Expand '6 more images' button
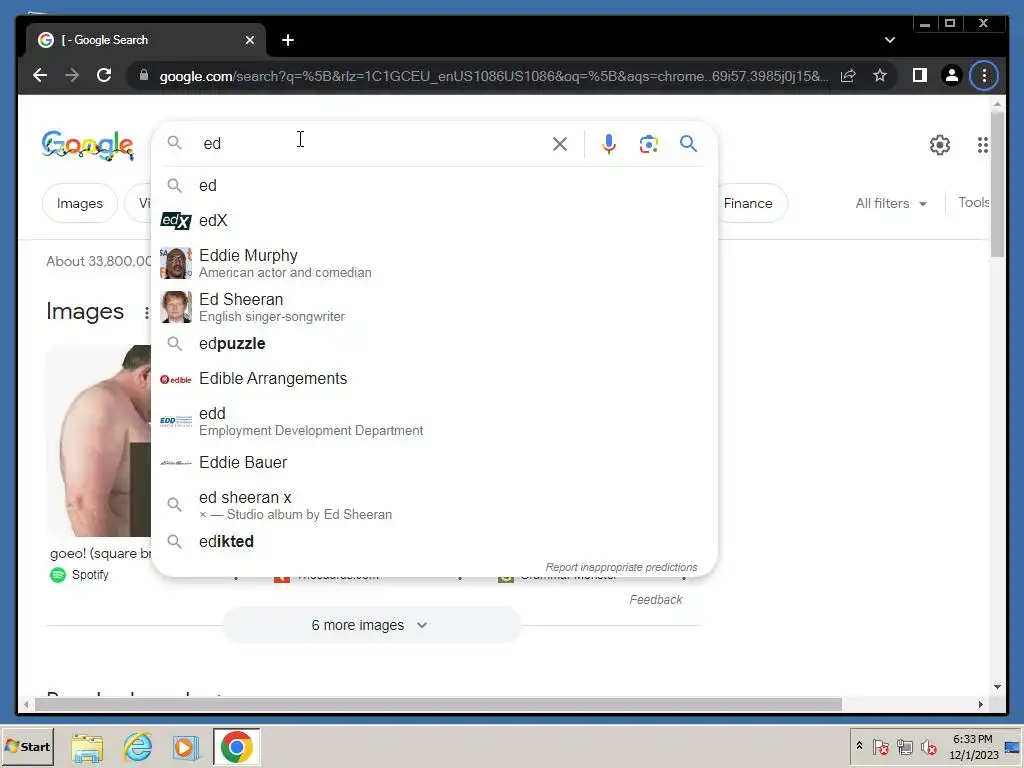This screenshot has height=768, width=1024. coord(371,625)
